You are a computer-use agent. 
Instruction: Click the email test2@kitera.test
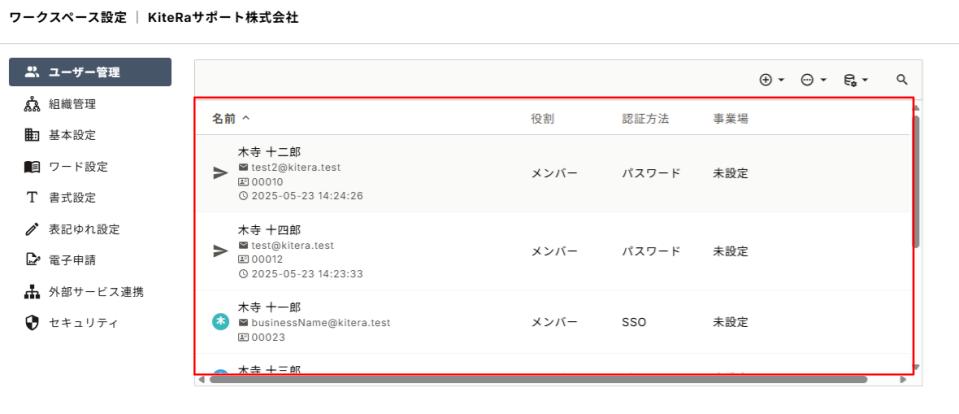click(295, 167)
